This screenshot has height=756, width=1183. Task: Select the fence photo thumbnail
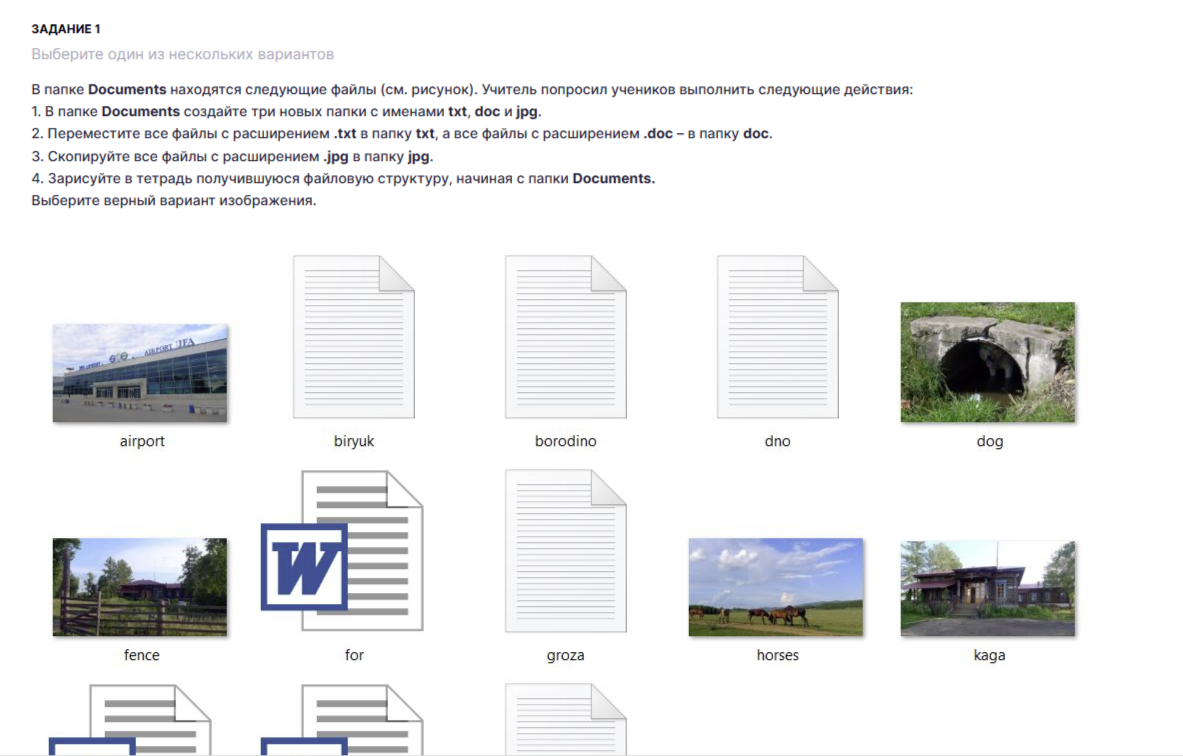pos(140,587)
